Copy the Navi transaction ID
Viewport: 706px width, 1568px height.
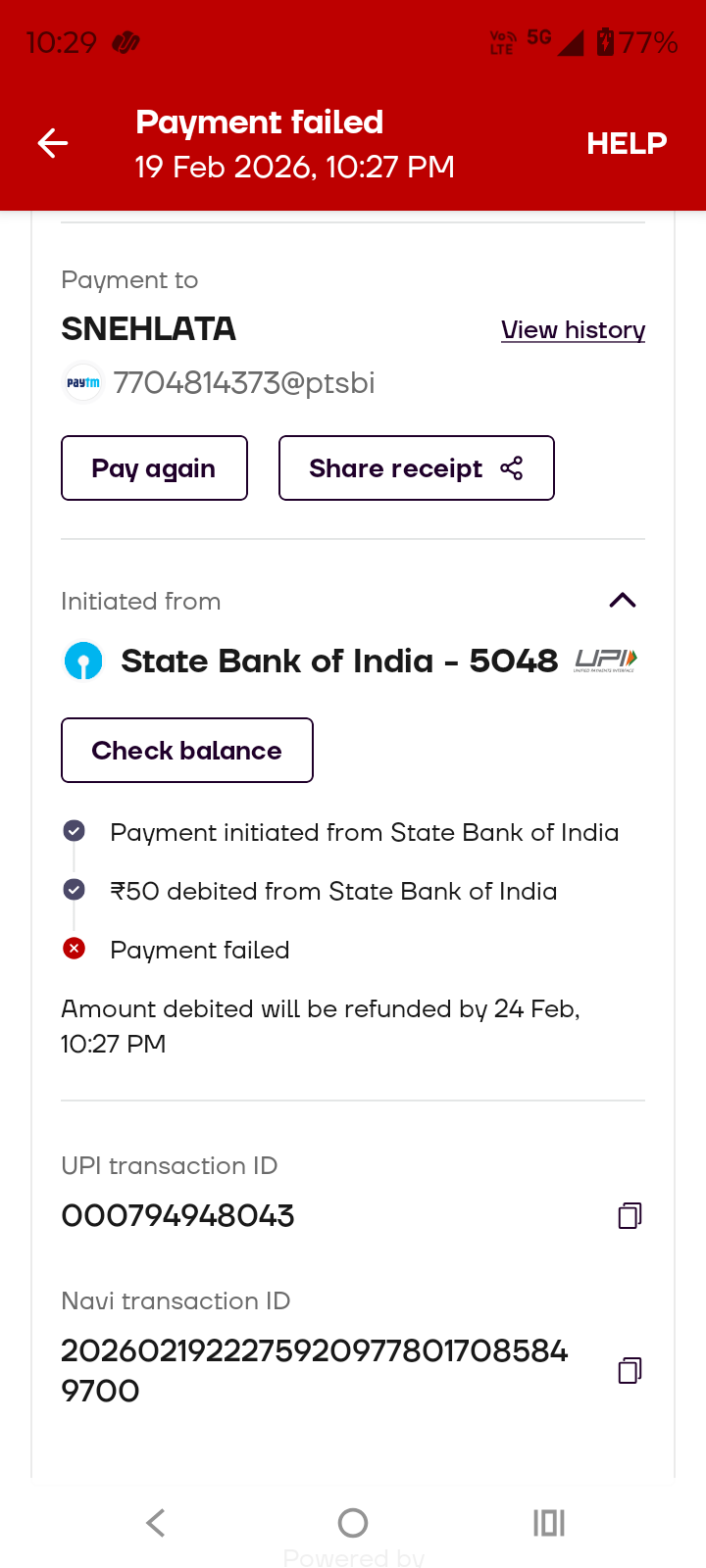click(x=630, y=1370)
